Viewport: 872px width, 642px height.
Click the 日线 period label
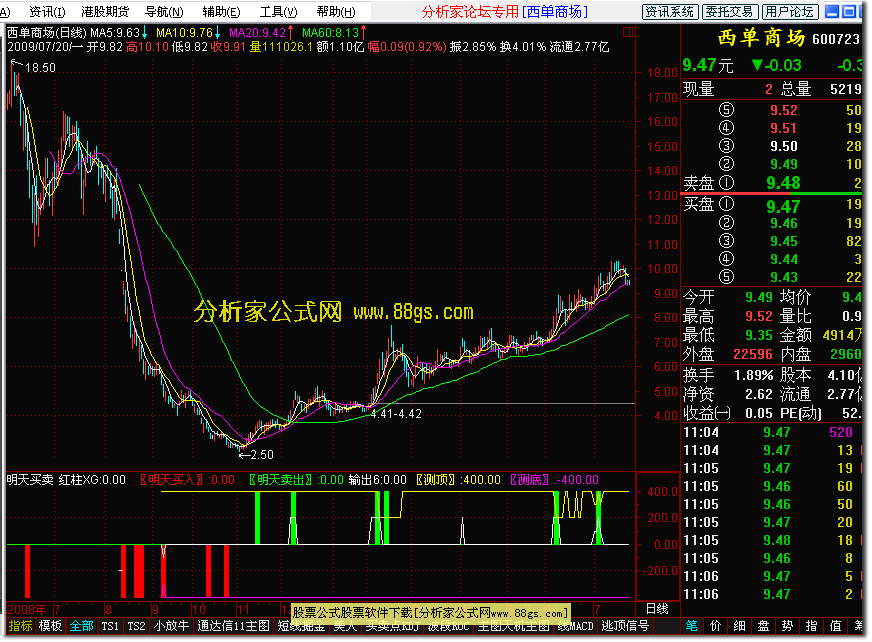(x=657, y=609)
